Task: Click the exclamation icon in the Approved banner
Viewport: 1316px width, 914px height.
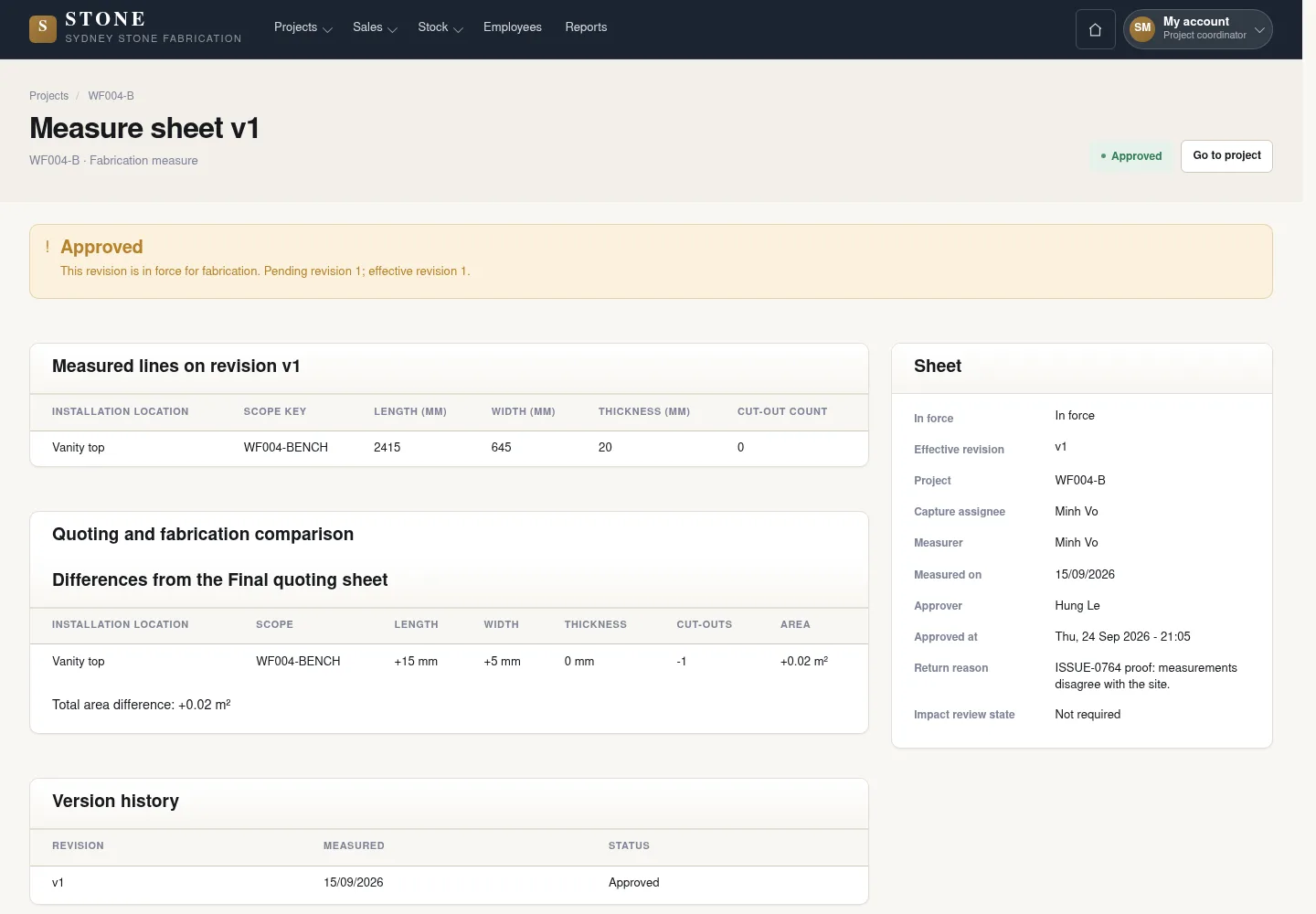Action: point(48,247)
